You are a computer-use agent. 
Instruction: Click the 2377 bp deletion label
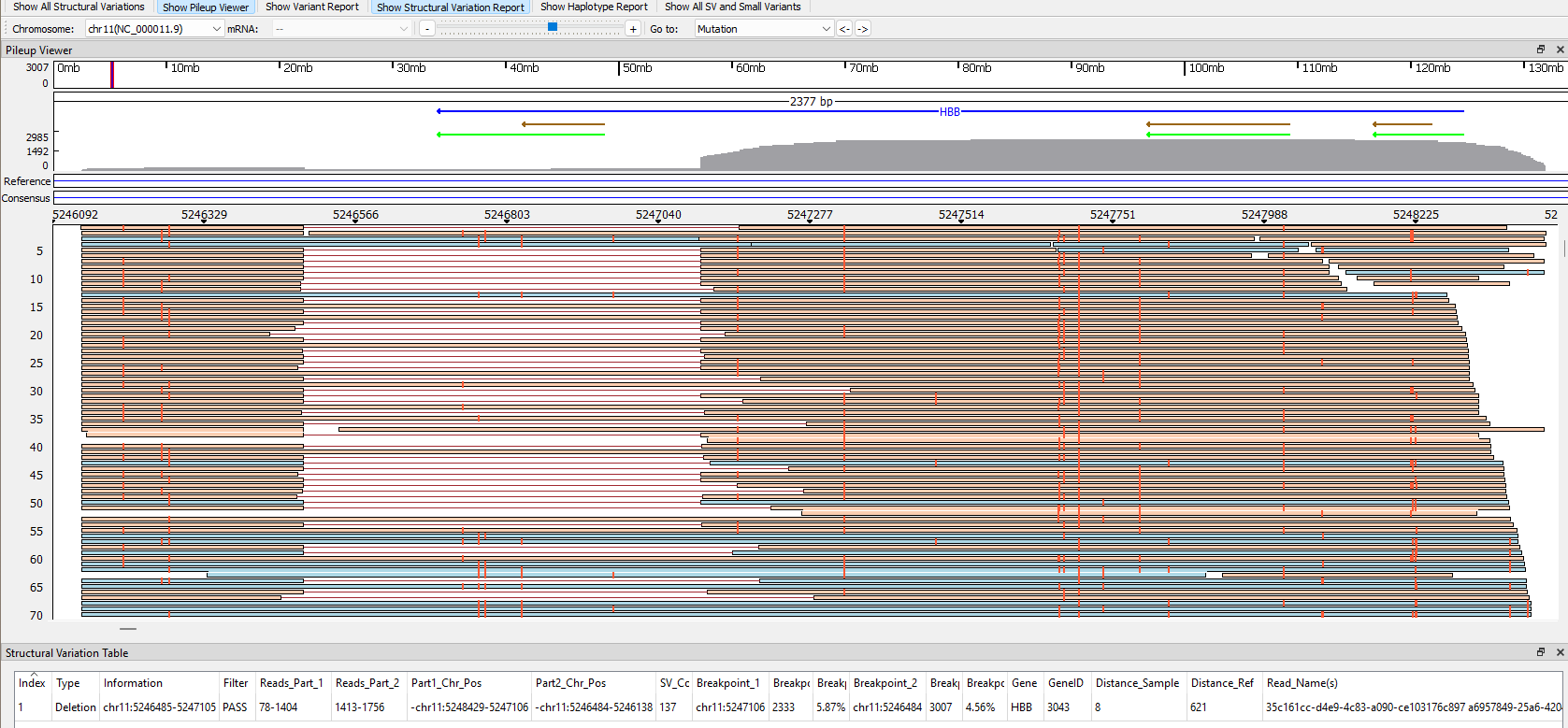point(811,101)
